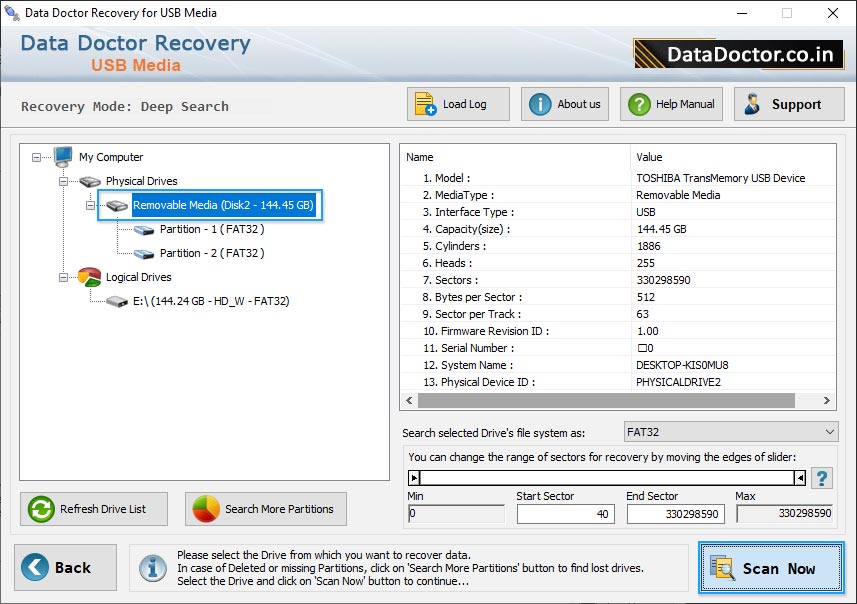This screenshot has width=857, height=604.
Task: Select Partition - 1 (FAT32) in tree
Action: [212, 229]
